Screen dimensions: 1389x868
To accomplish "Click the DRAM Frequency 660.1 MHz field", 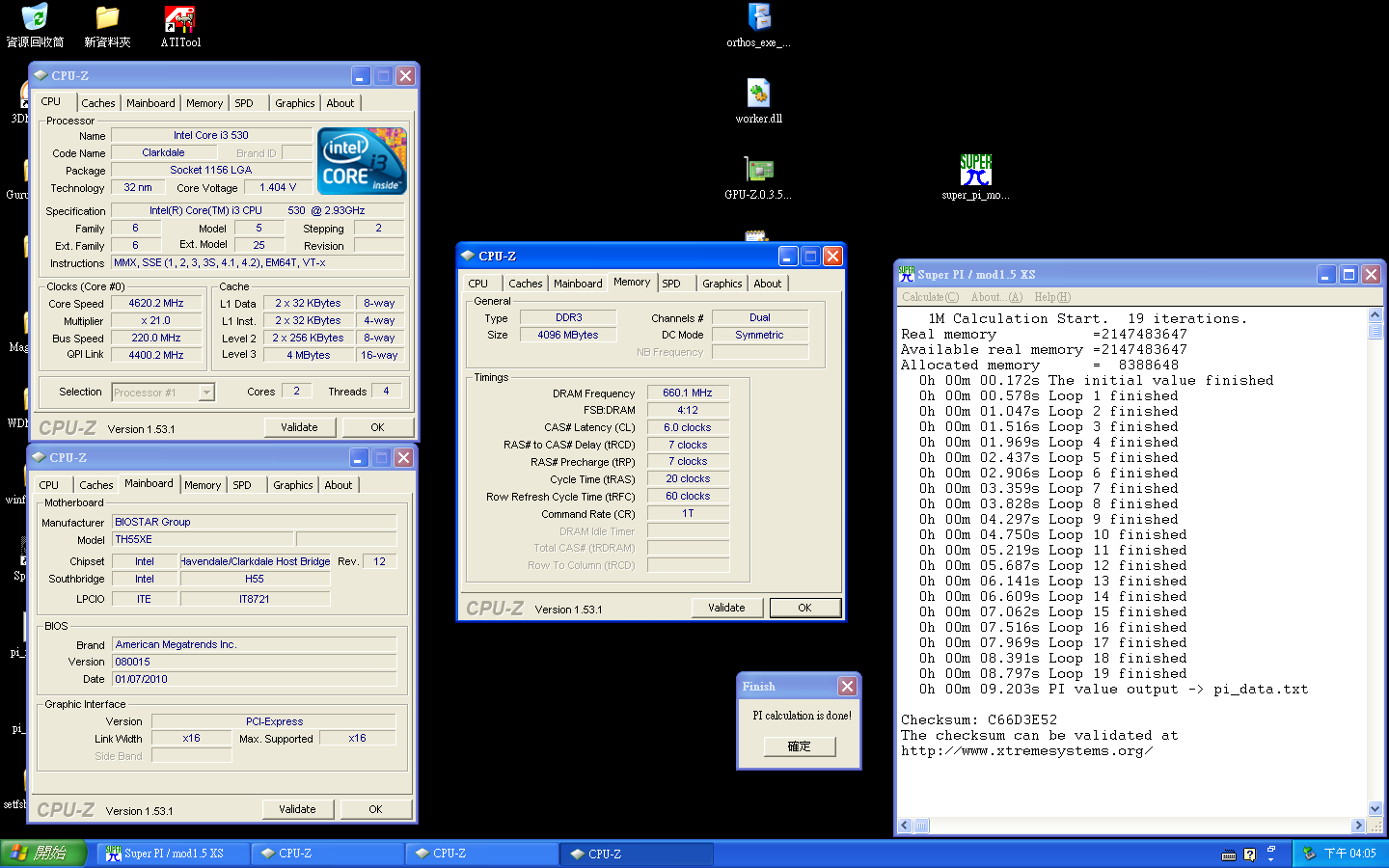I will click(x=688, y=393).
